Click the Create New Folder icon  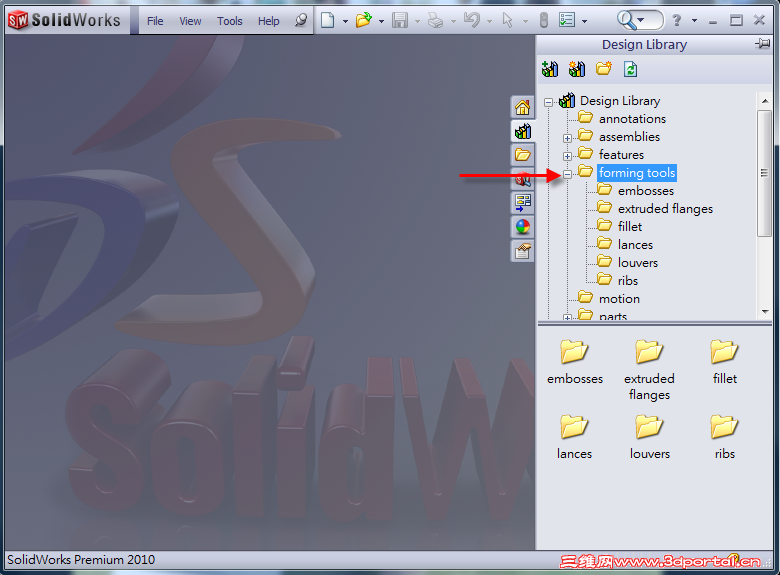click(604, 69)
